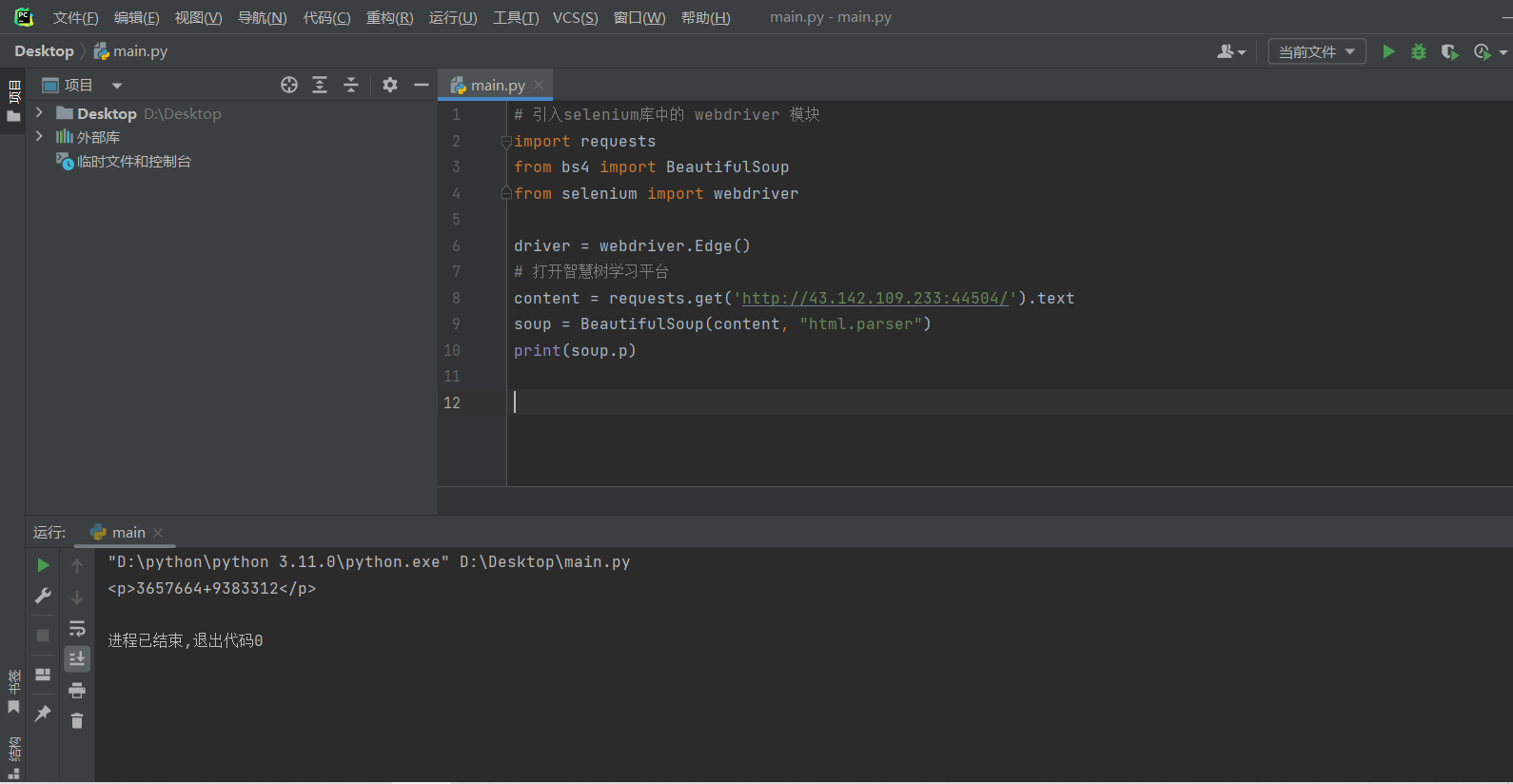Toggle the 项目 tool window on the left stripe
The image size is (1513, 784).
[13, 101]
